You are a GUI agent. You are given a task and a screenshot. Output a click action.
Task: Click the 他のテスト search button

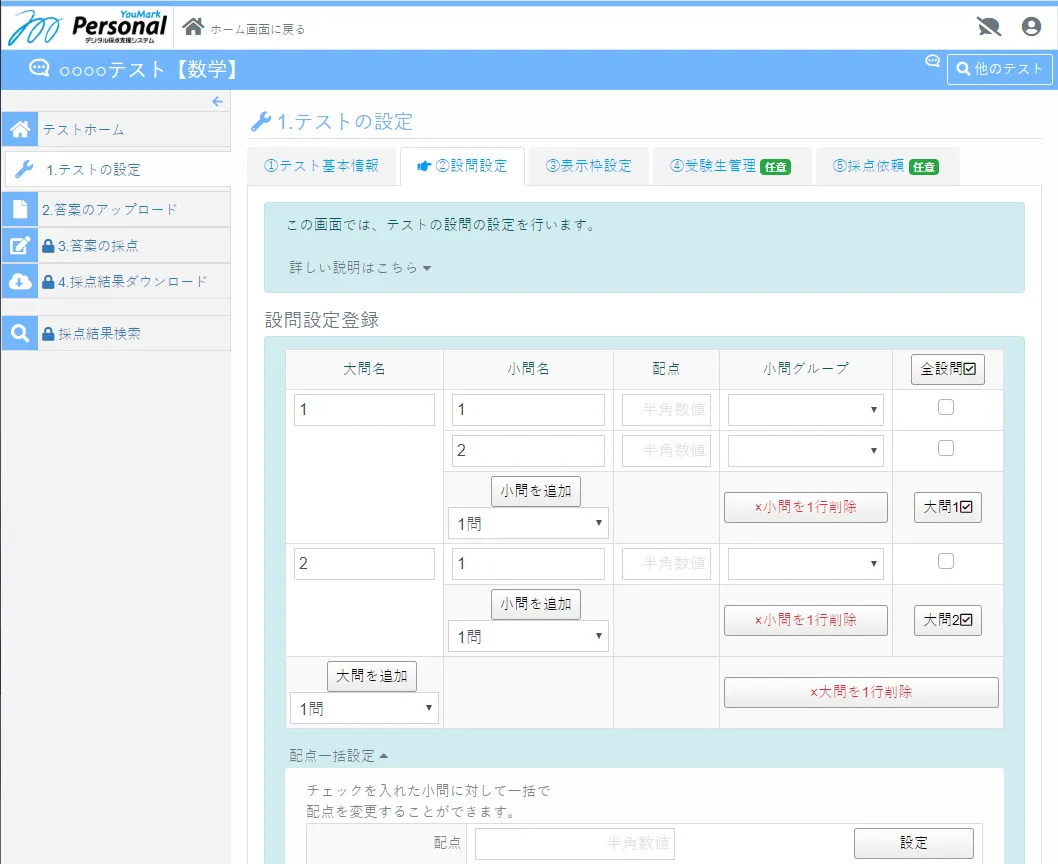point(999,69)
